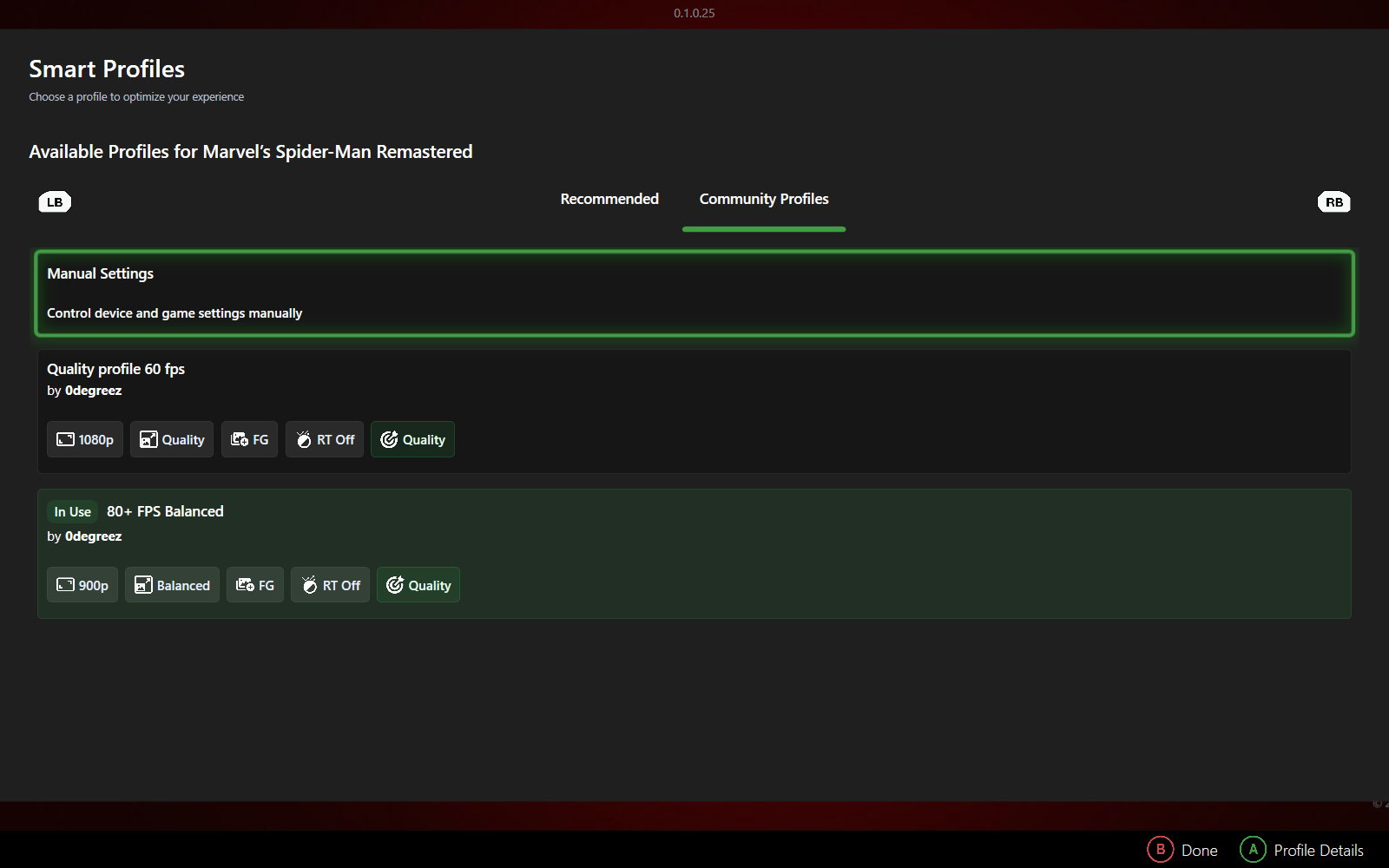Screen dimensions: 1389x868
Task: Activate the Quality profile 60 fps card
Action: tap(694, 411)
